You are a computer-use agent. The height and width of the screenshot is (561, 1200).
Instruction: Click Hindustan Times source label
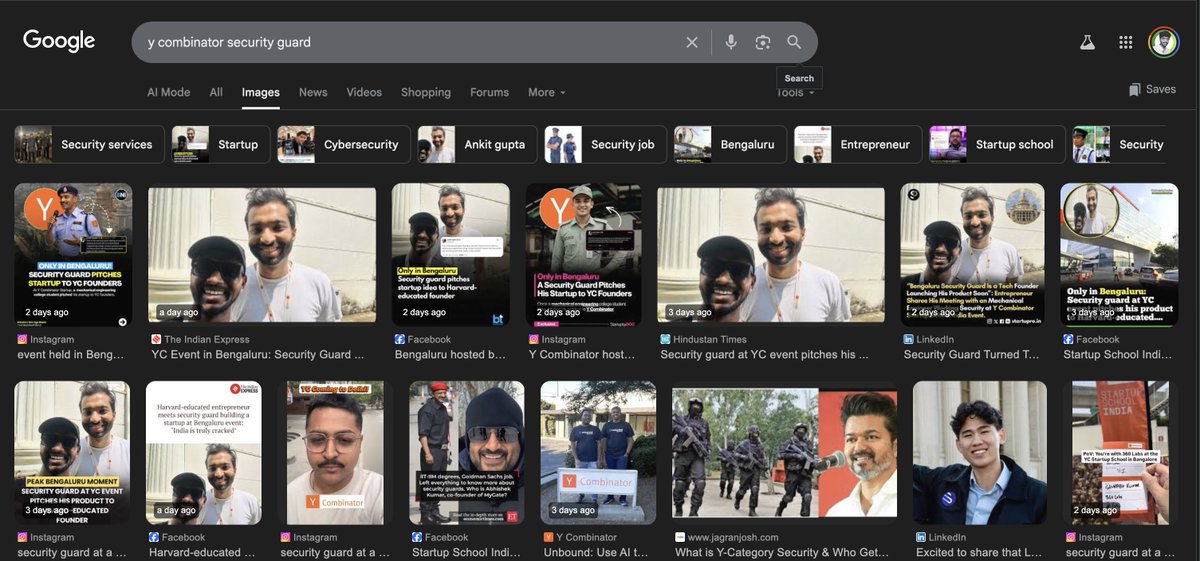pos(712,339)
